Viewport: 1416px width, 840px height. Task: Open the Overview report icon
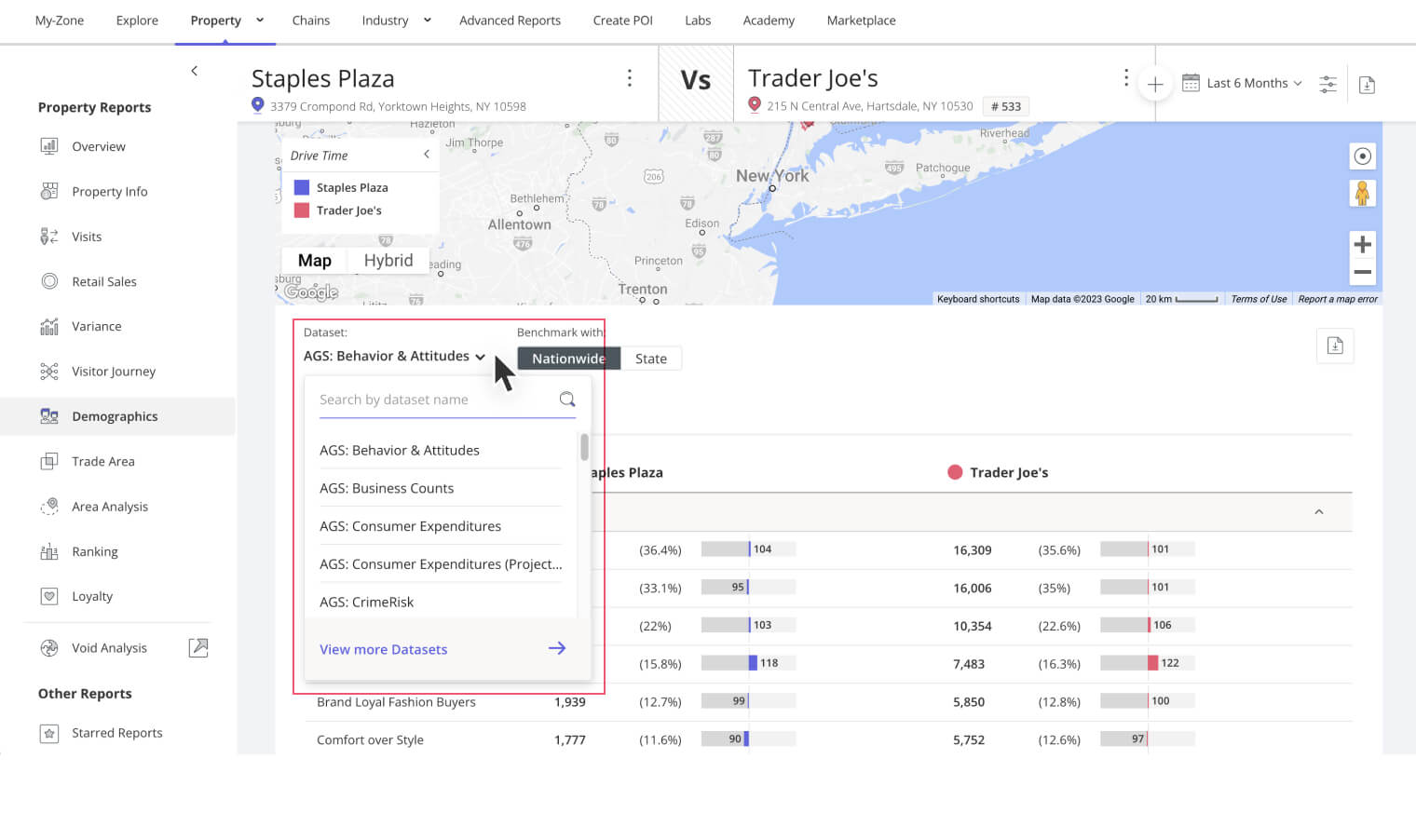49,146
